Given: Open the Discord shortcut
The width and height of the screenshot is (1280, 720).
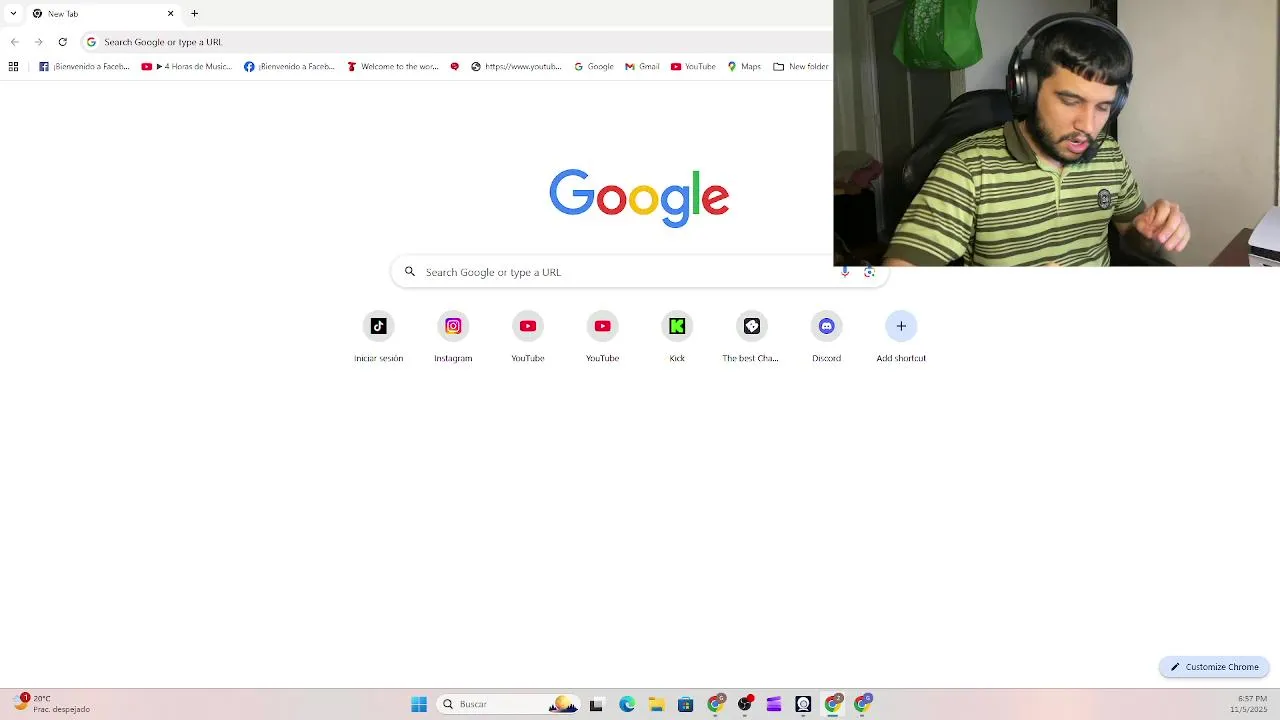Looking at the screenshot, I should (826, 337).
